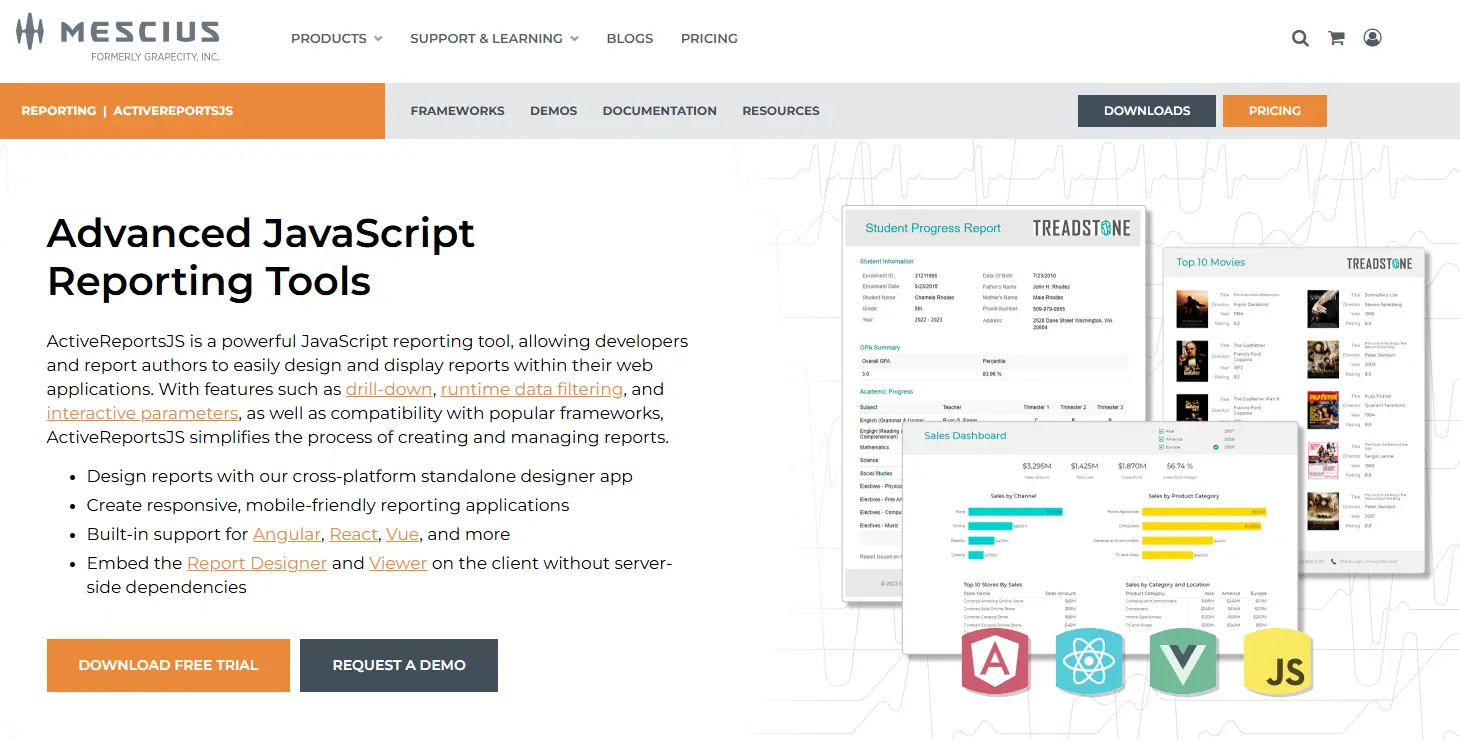Click DOWNLOAD FREE TRIAL
The width and height of the screenshot is (1460, 740).
pyautogui.click(x=167, y=665)
